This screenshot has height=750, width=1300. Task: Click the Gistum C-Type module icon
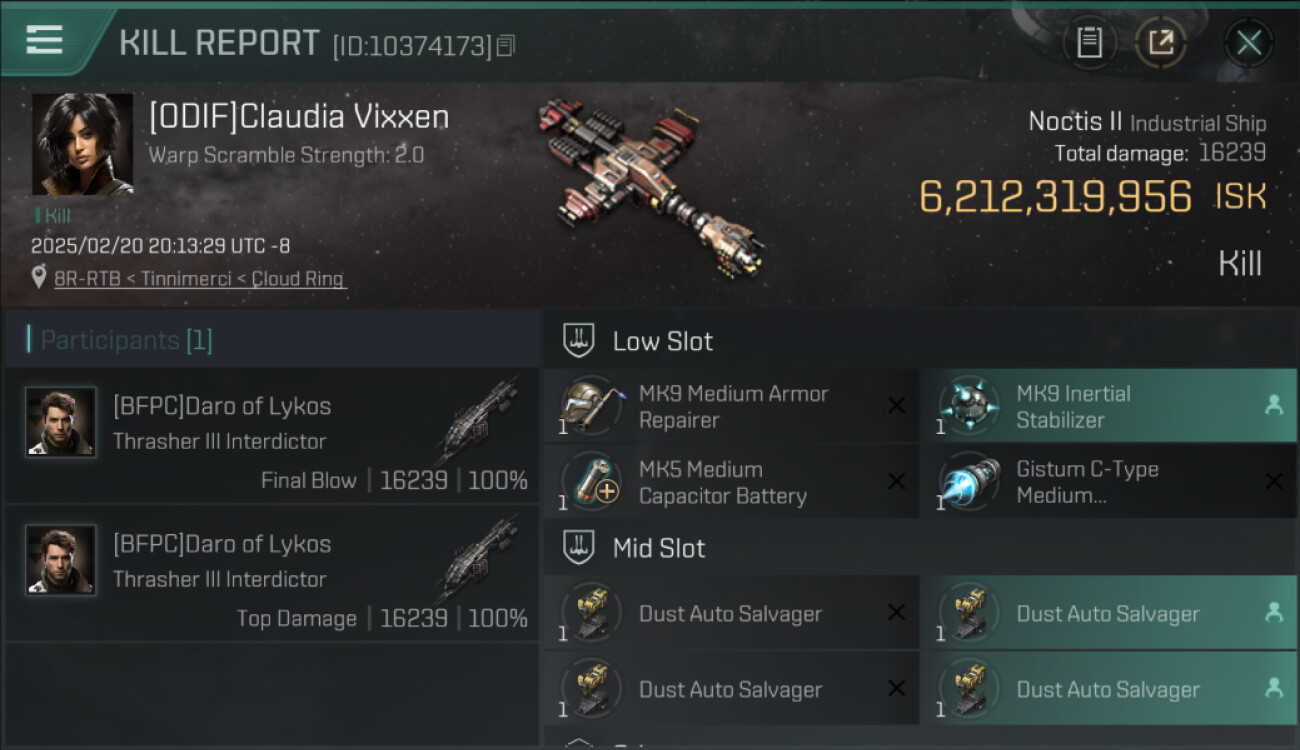click(968, 482)
